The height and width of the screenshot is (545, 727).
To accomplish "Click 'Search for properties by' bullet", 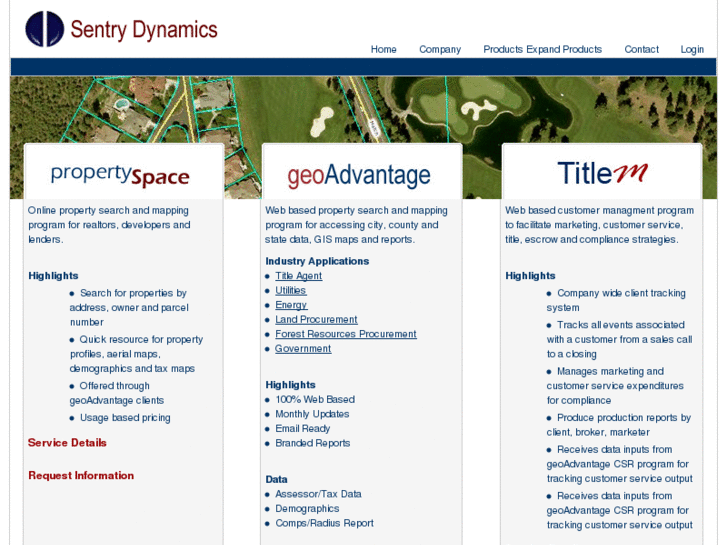I will click(133, 293).
